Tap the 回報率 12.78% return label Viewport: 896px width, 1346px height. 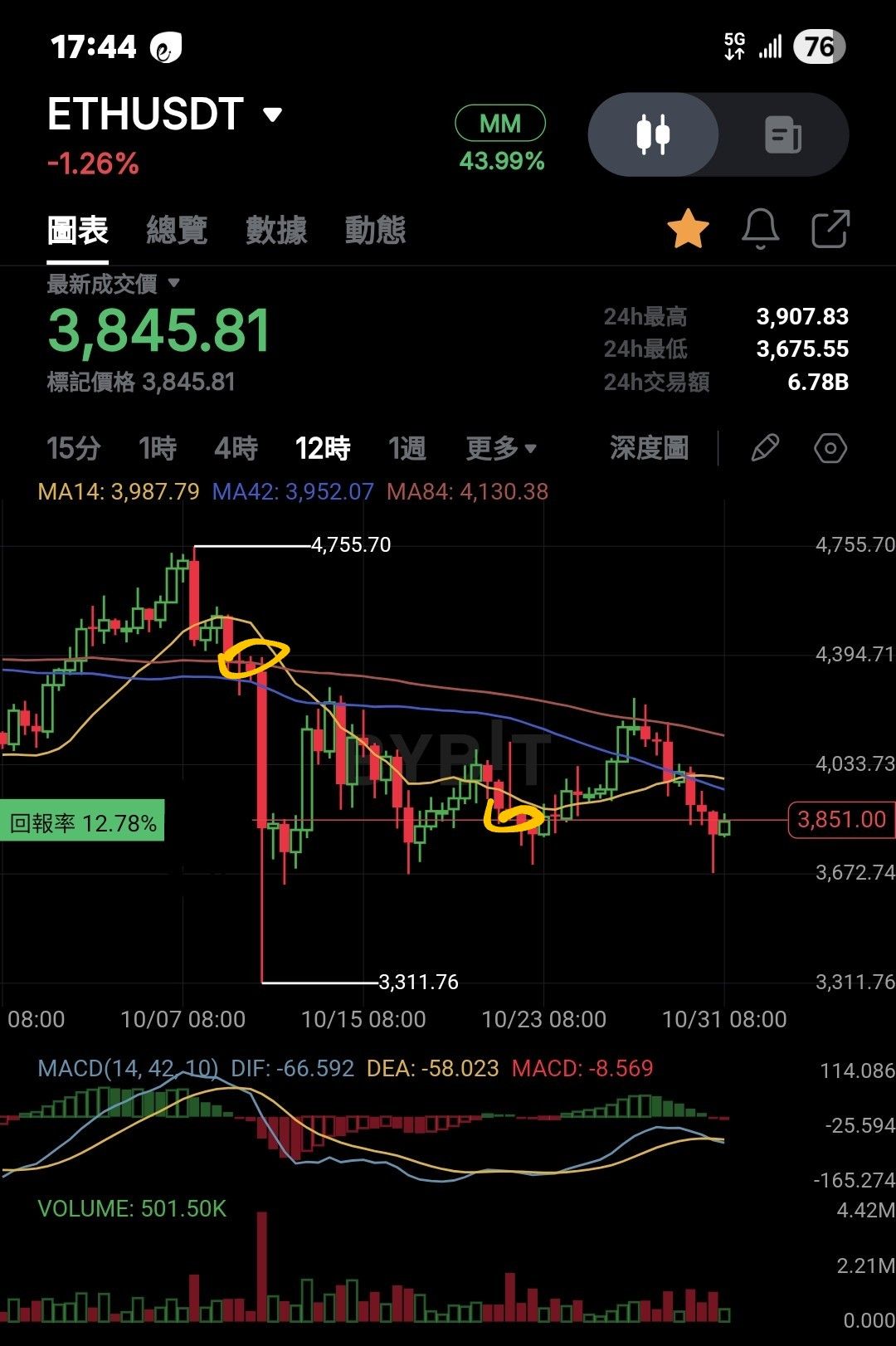pyautogui.click(x=82, y=822)
